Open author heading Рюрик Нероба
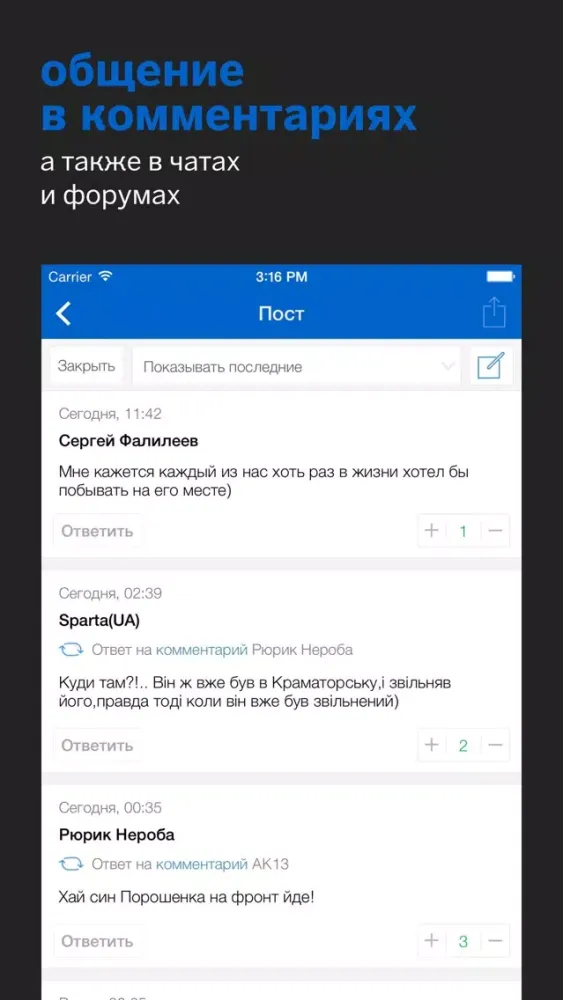The image size is (563, 1000). pos(116,835)
